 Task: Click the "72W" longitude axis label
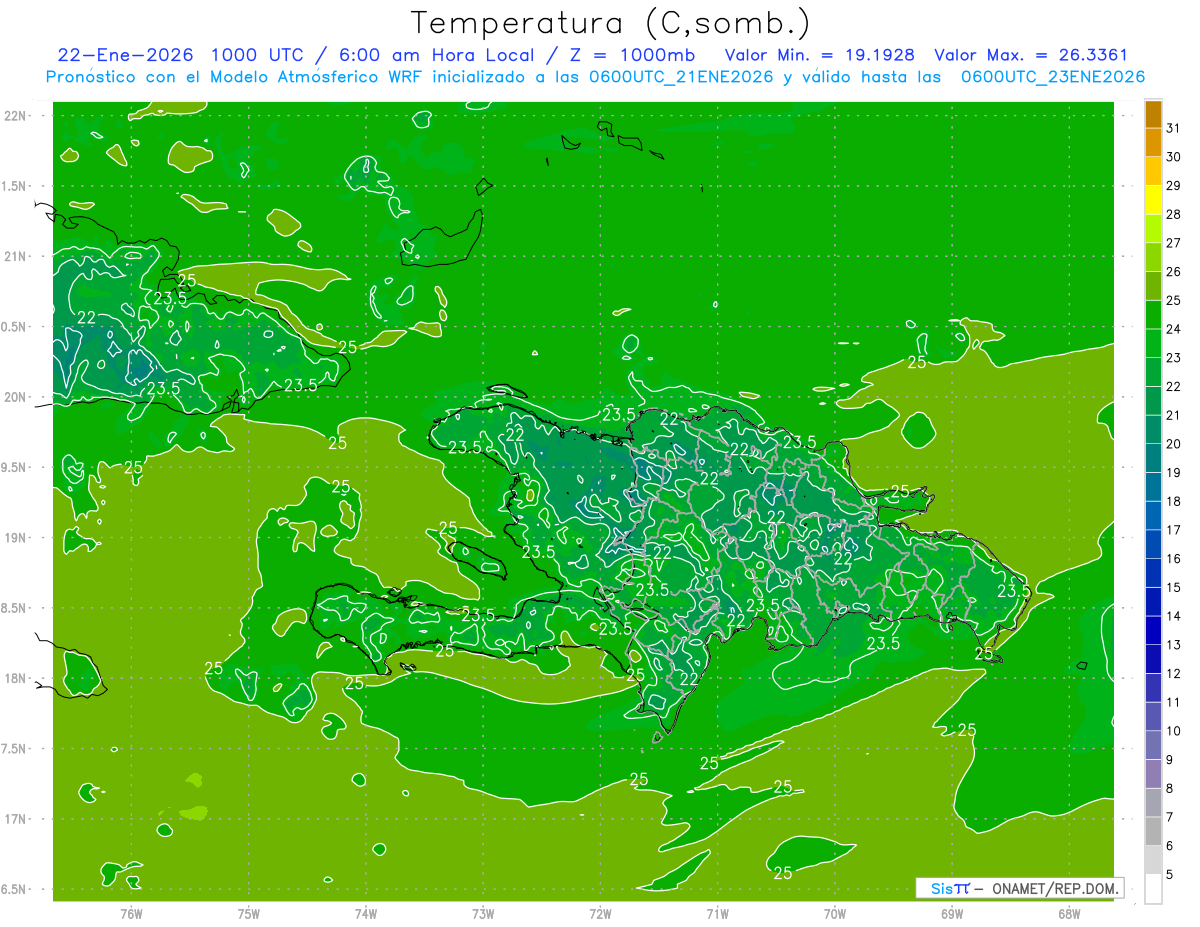click(600, 913)
